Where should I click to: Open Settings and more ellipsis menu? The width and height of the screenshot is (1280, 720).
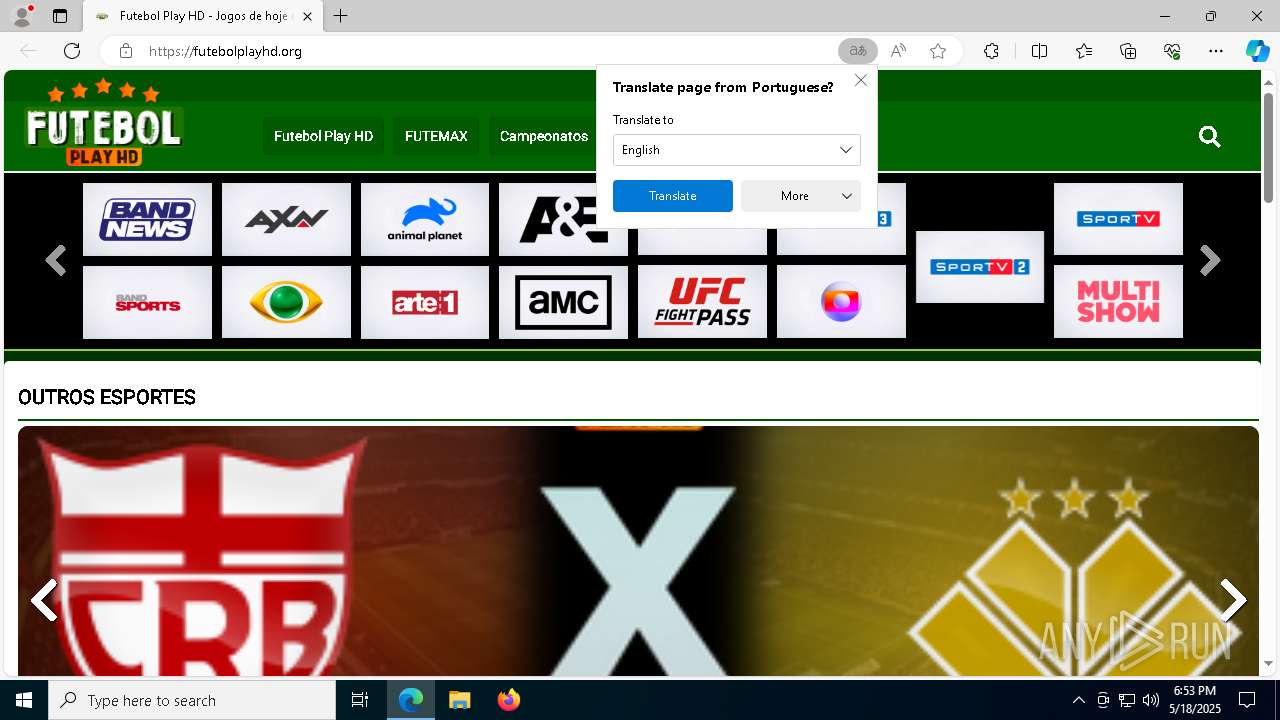point(1216,51)
